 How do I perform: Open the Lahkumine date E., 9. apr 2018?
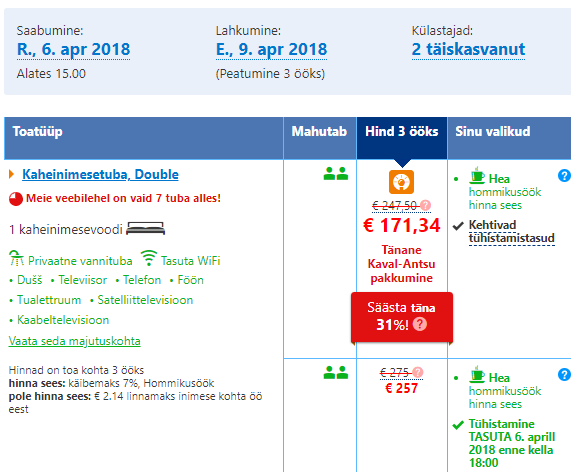271,50
